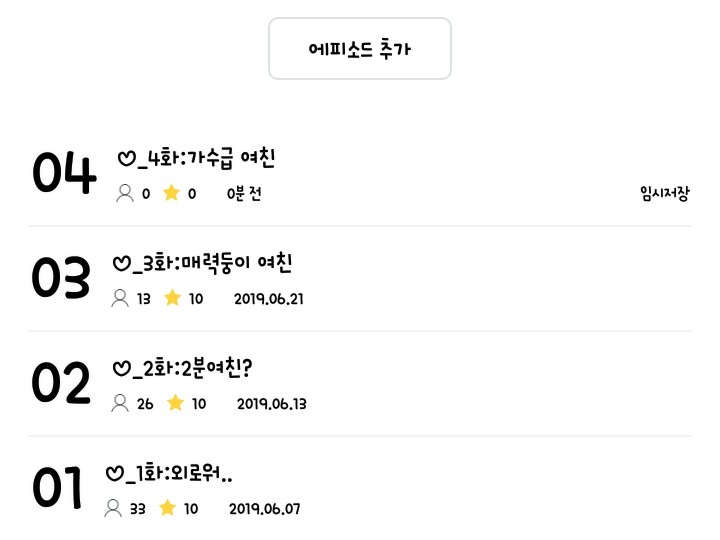Click the viewer icon for episode 04
The height and width of the screenshot is (540, 720).
coord(125,193)
